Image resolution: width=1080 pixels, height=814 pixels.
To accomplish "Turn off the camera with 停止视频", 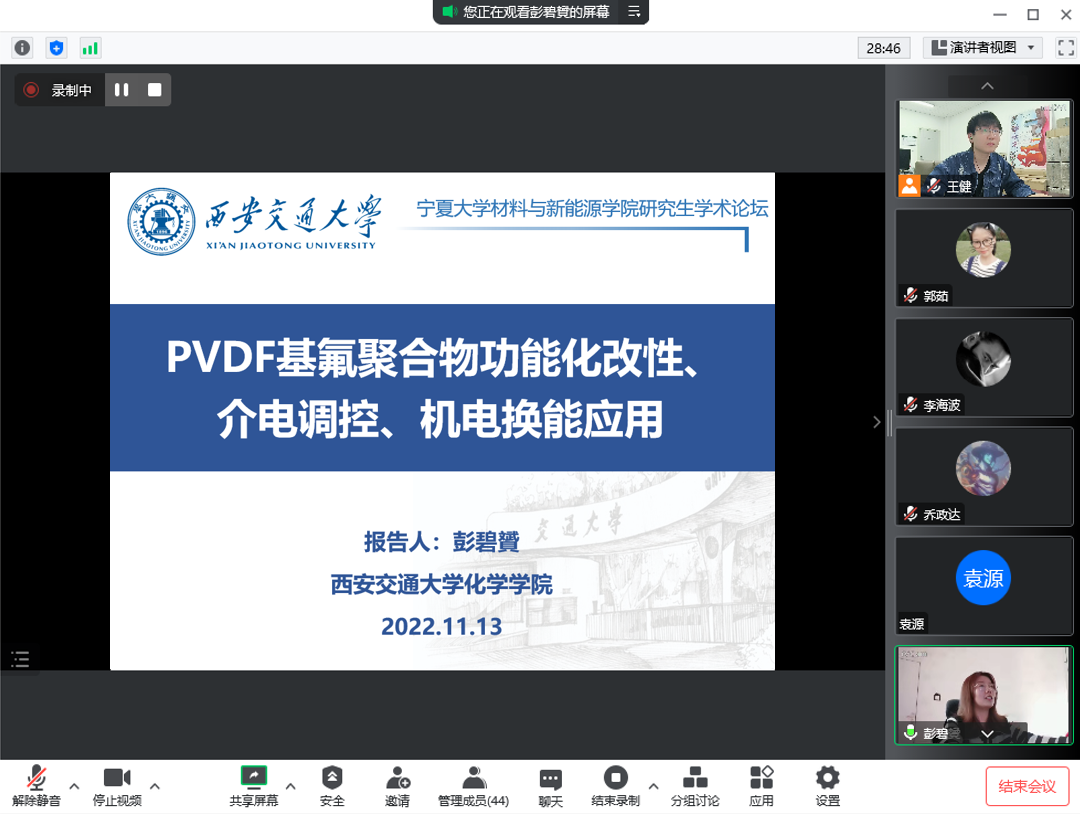I will [117, 786].
